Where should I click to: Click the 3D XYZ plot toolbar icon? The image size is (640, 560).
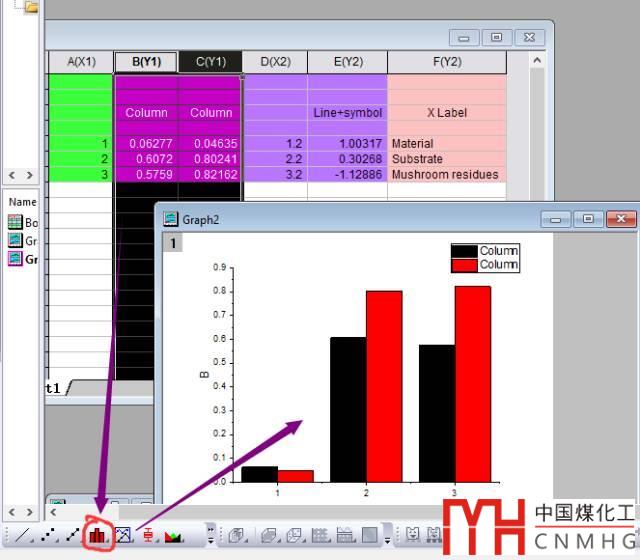pos(237,535)
